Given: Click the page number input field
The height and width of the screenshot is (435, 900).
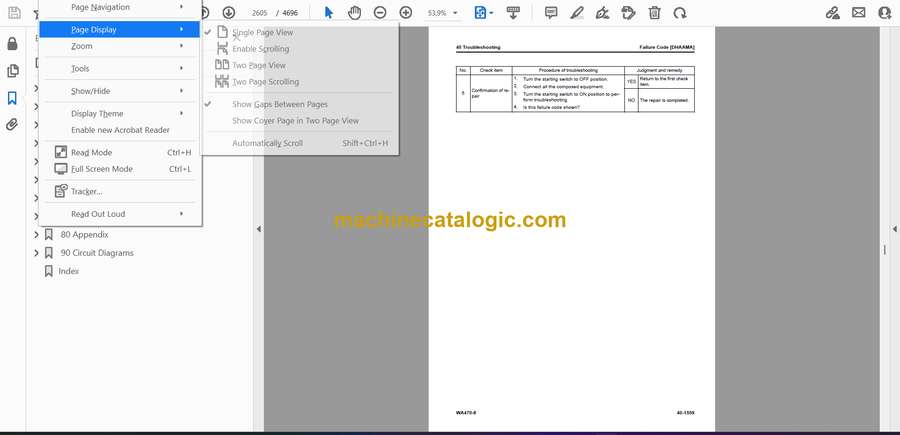Looking at the screenshot, I should [259, 13].
